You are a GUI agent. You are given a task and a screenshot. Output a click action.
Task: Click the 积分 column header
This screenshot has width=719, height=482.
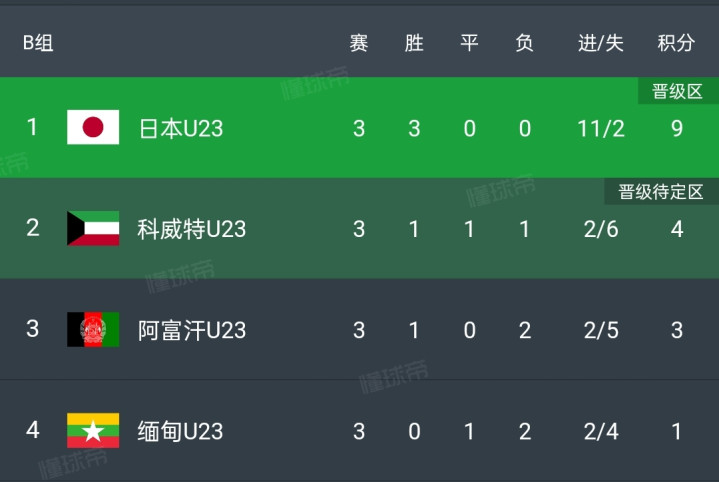(676, 43)
